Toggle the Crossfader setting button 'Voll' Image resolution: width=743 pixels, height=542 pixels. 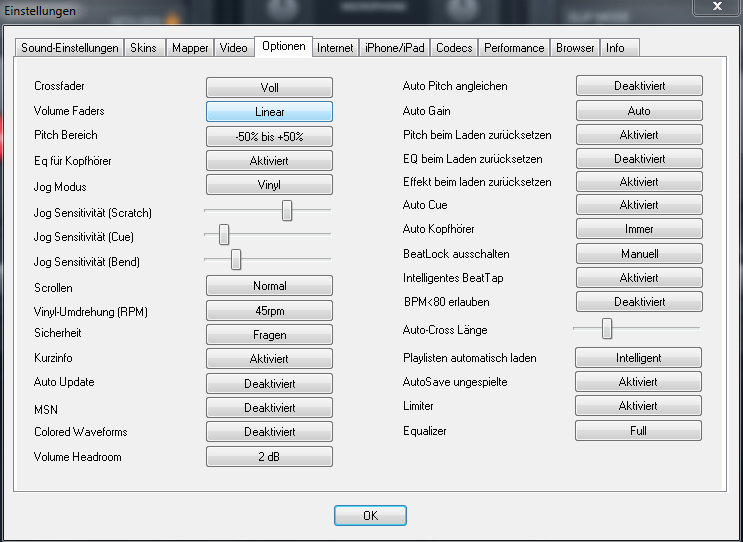(269, 88)
